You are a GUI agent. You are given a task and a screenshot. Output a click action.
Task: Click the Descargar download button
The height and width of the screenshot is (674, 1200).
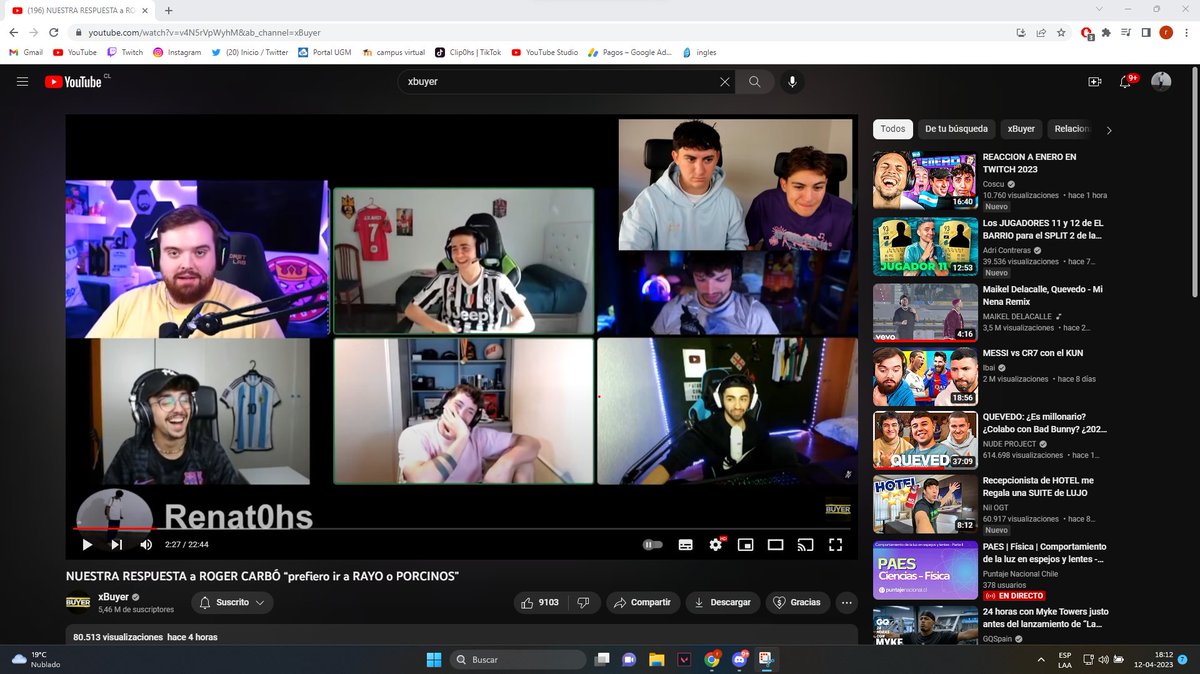(722, 602)
